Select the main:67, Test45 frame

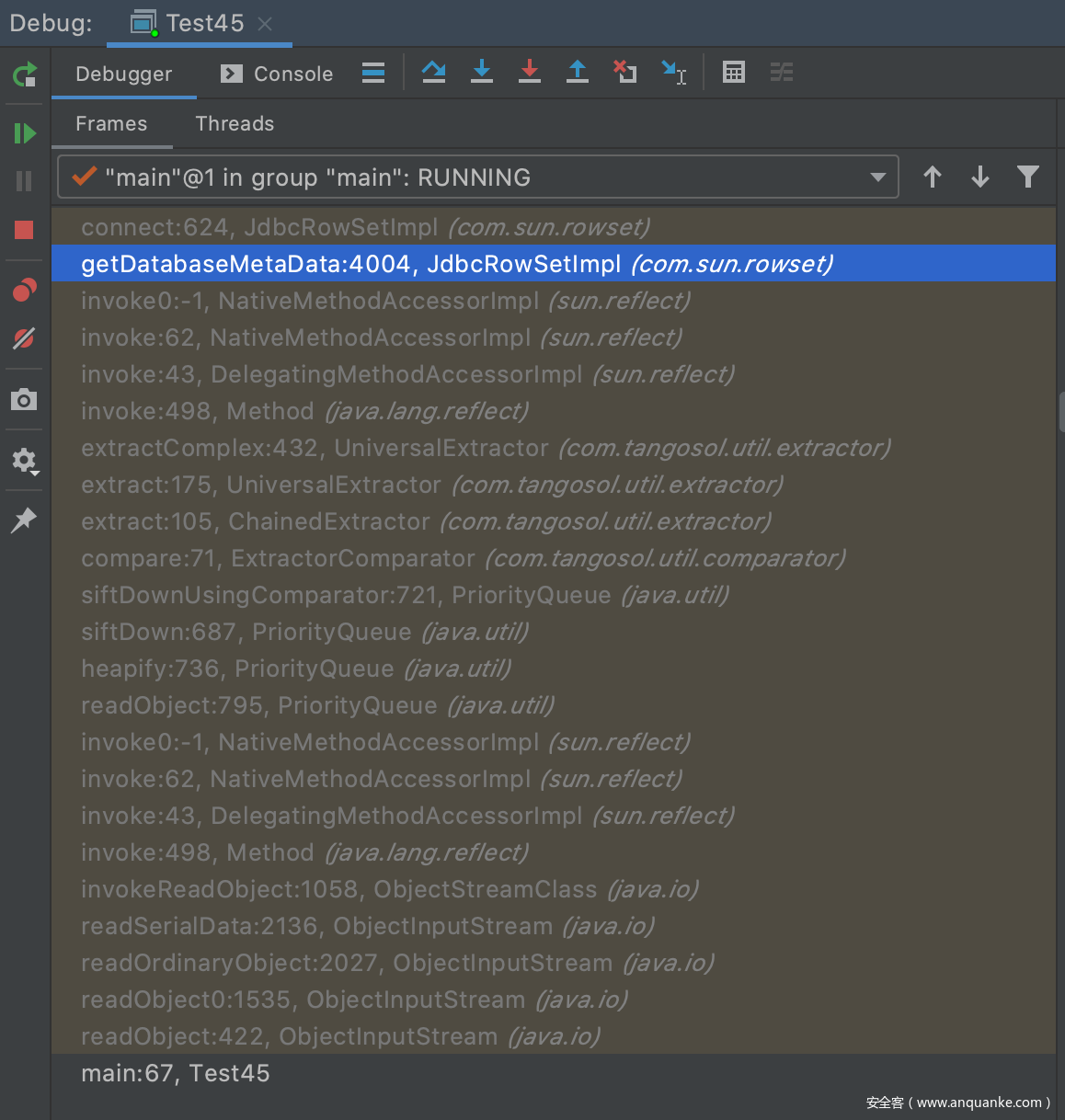coord(176,1073)
